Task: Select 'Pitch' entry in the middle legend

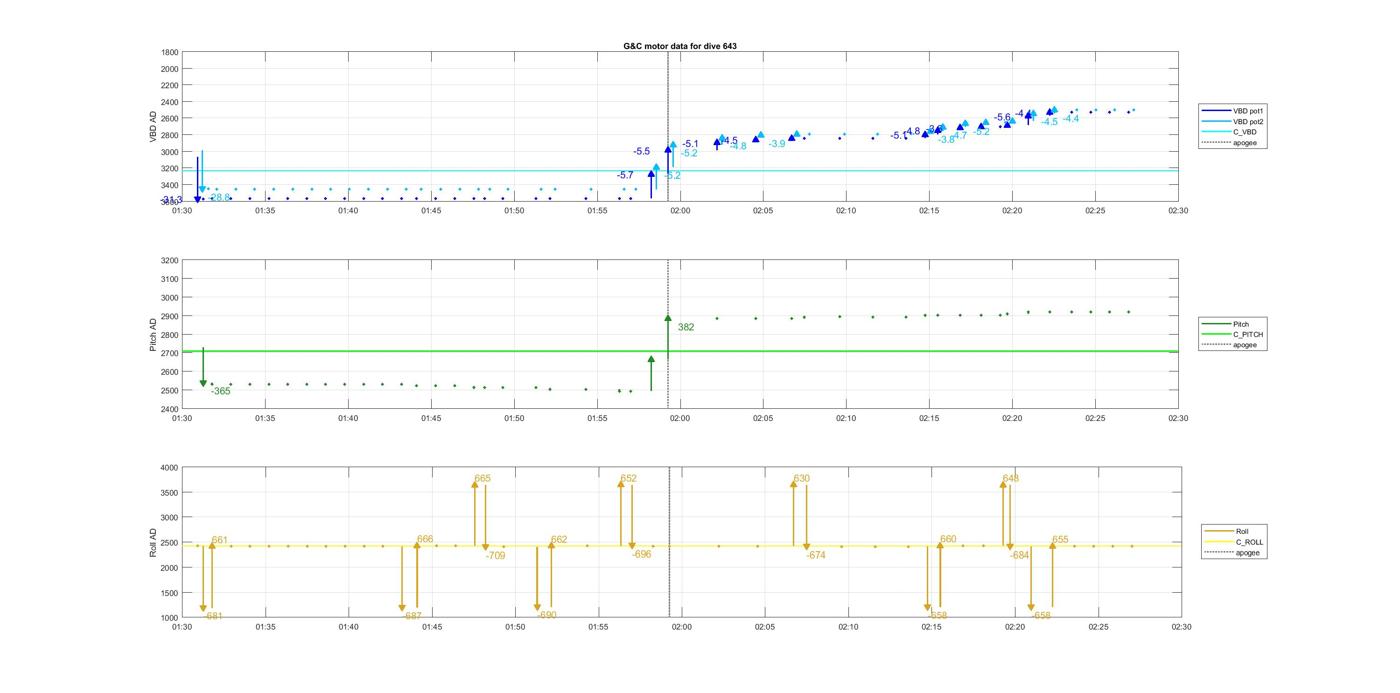Action: 1240,324
